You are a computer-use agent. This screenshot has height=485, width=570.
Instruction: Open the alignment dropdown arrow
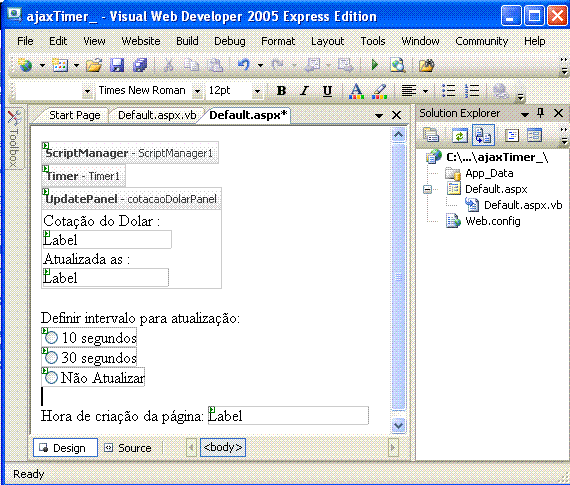click(x=425, y=91)
